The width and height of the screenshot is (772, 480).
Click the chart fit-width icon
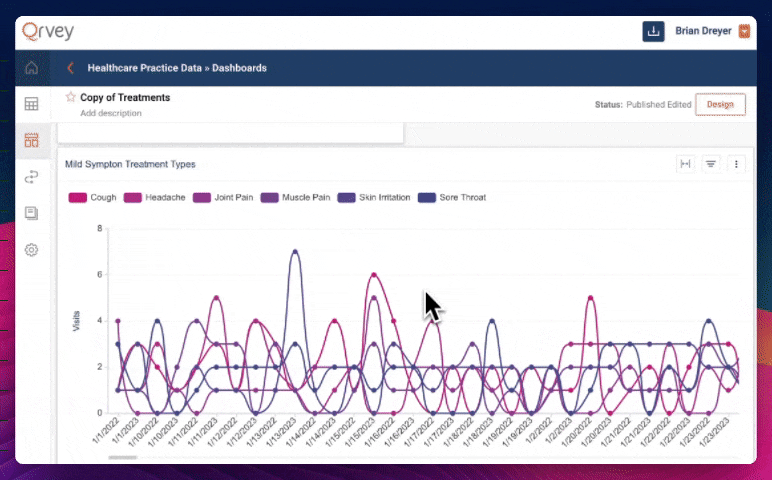point(686,164)
